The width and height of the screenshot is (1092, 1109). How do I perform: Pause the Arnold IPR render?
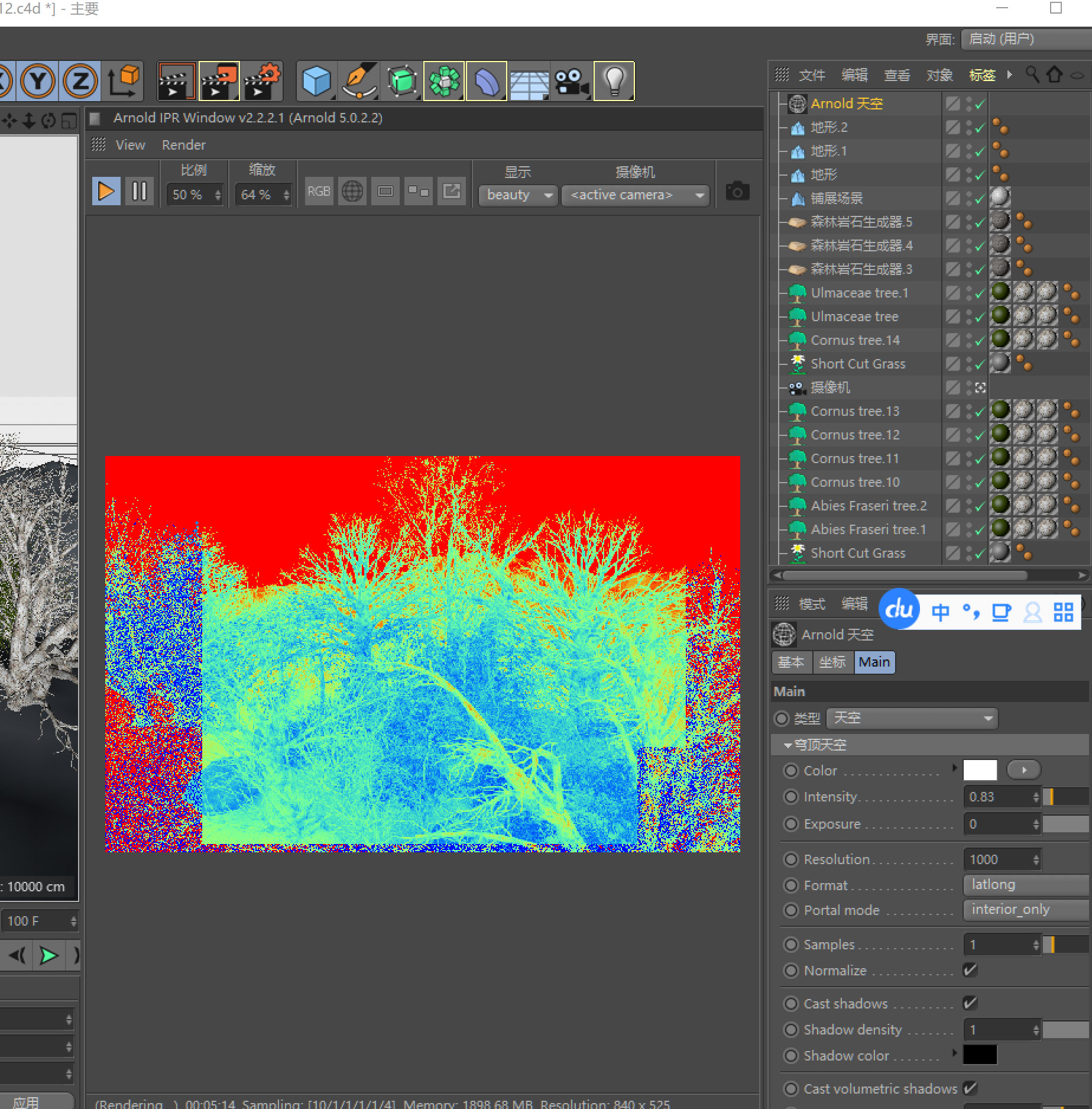140,192
